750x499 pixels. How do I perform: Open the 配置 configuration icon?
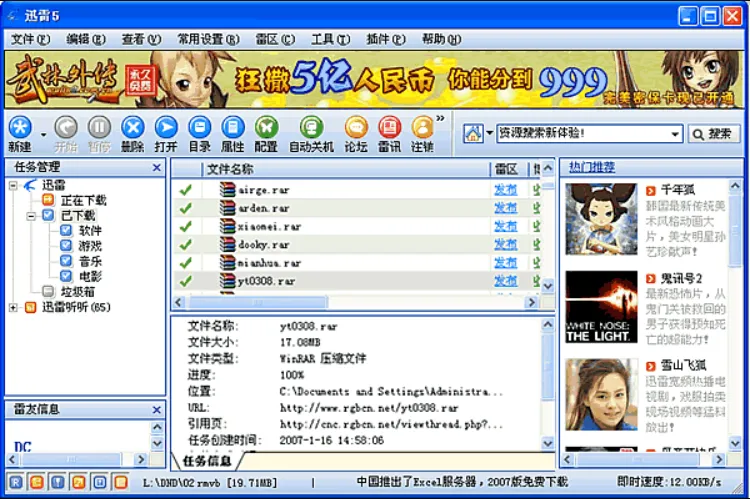pos(266,128)
